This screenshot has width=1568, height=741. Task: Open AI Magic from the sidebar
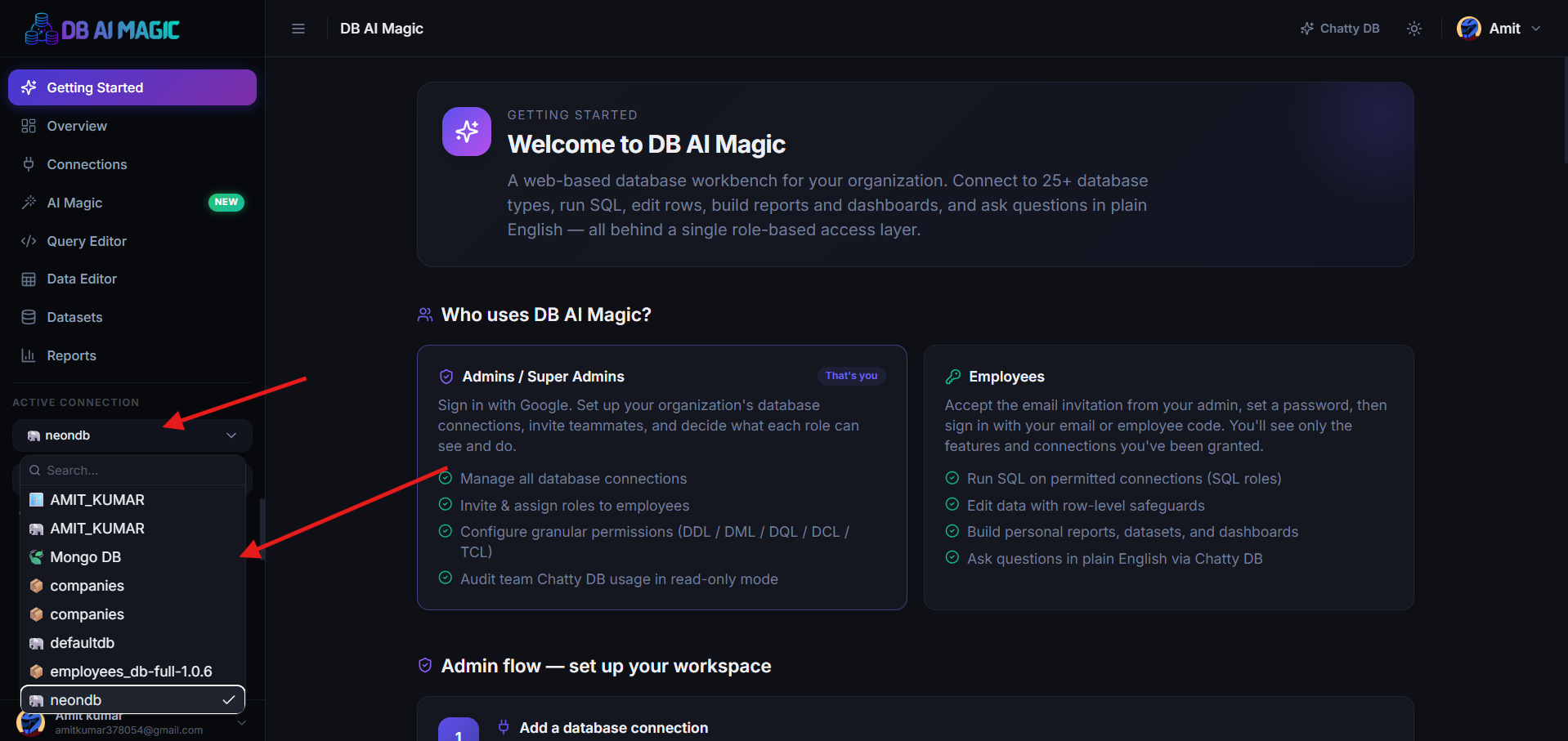(x=132, y=203)
